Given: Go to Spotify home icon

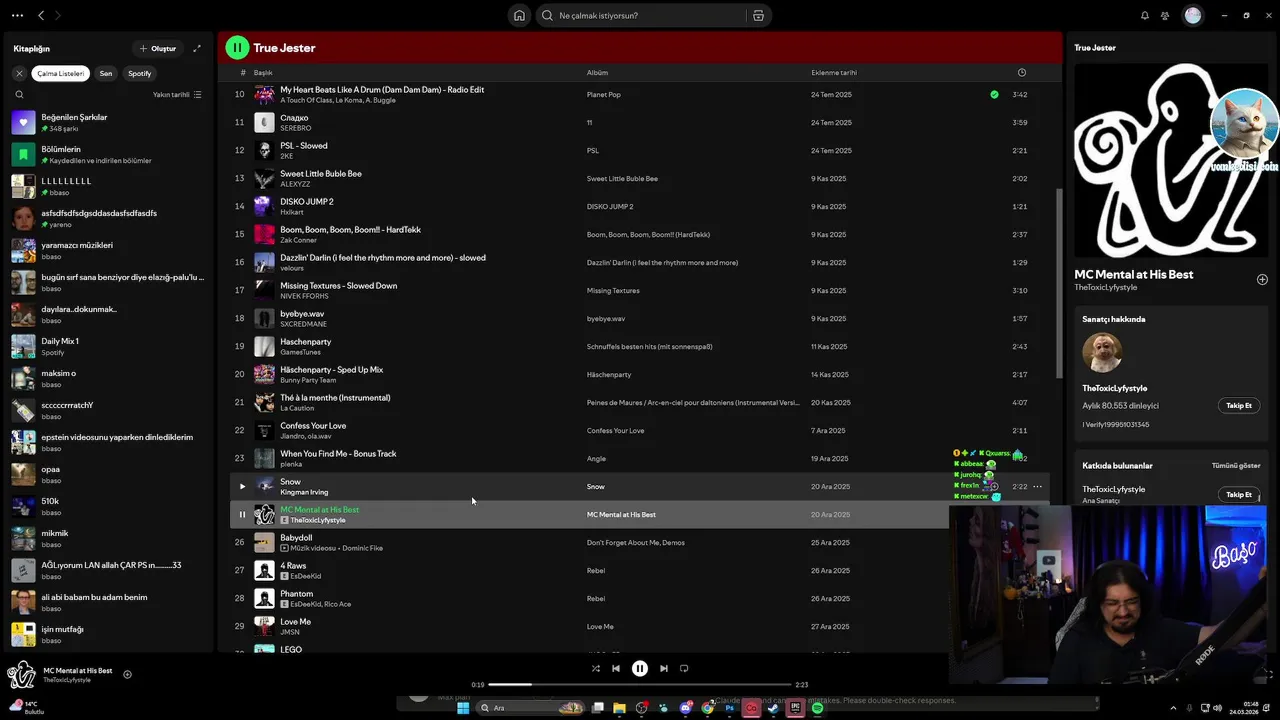Looking at the screenshot, I should 519,15.
